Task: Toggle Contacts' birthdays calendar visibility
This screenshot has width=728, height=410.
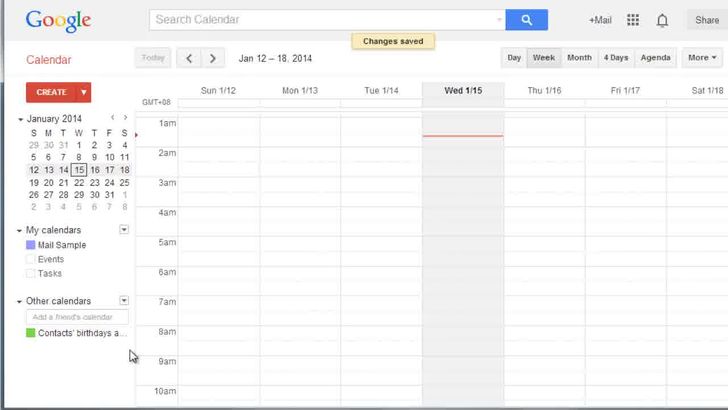Action: [31, 333]
